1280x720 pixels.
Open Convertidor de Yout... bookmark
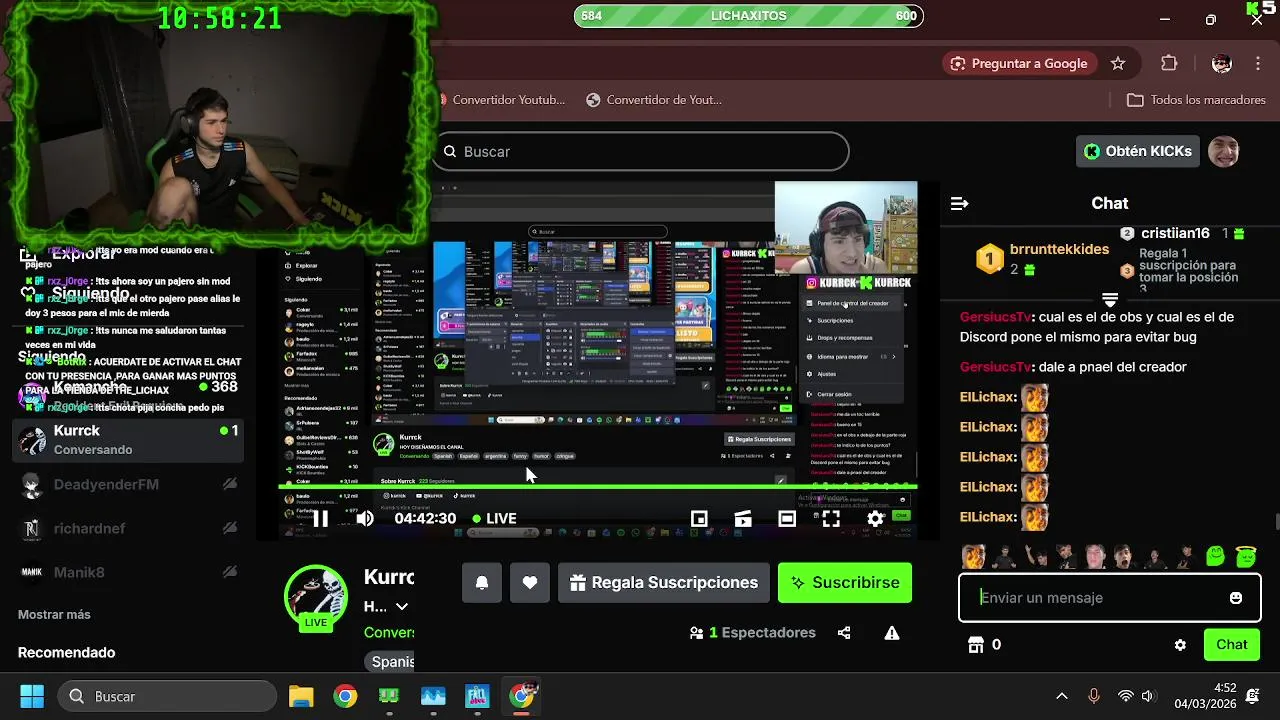click(x=654, y=100)
